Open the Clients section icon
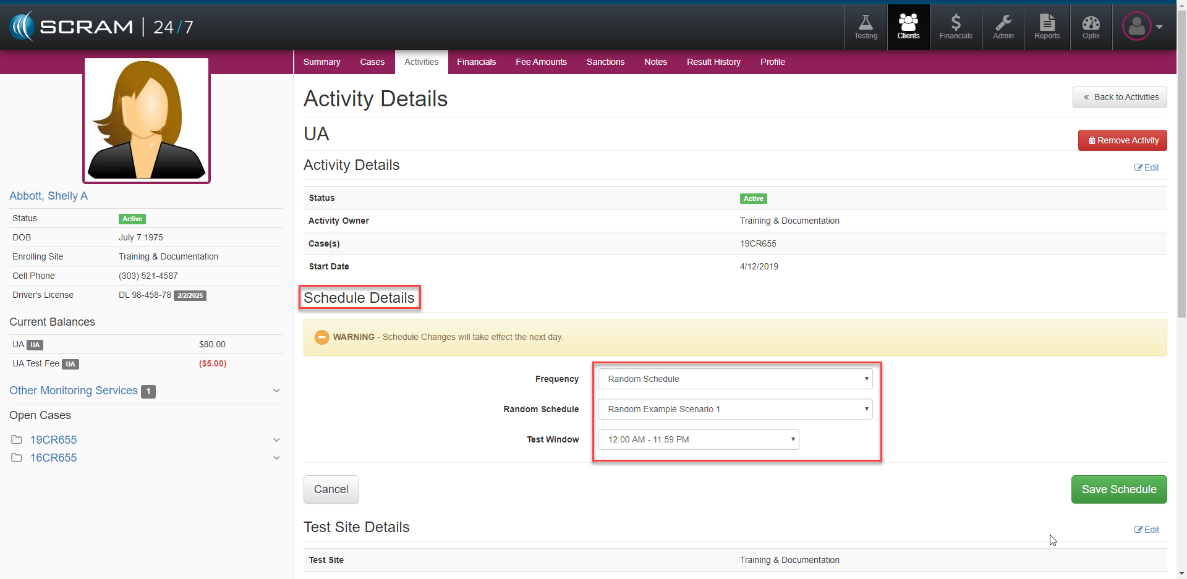 (x=908, y=26)
